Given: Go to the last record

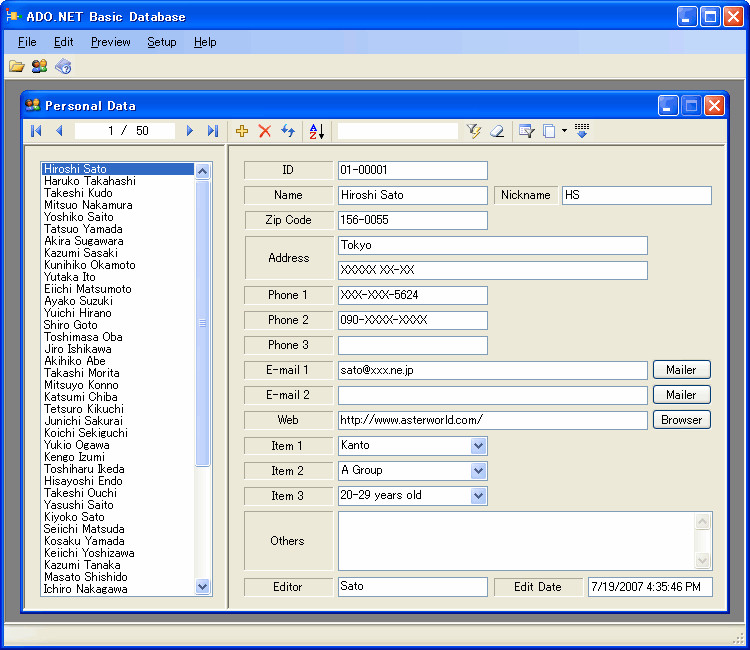Looking at the screenshot, I should 212,131.
